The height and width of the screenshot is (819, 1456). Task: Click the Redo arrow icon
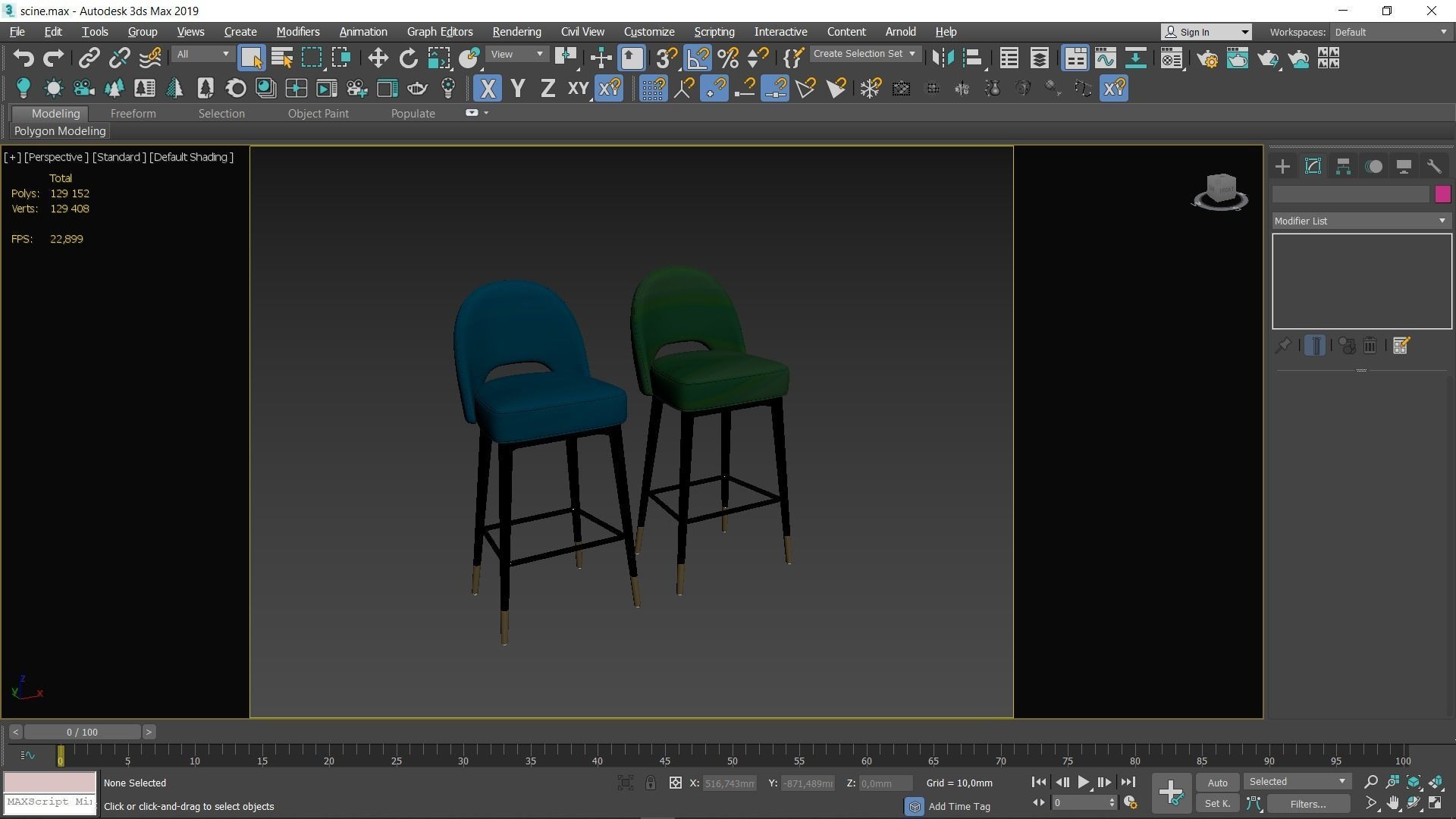[x=53, y=58]
